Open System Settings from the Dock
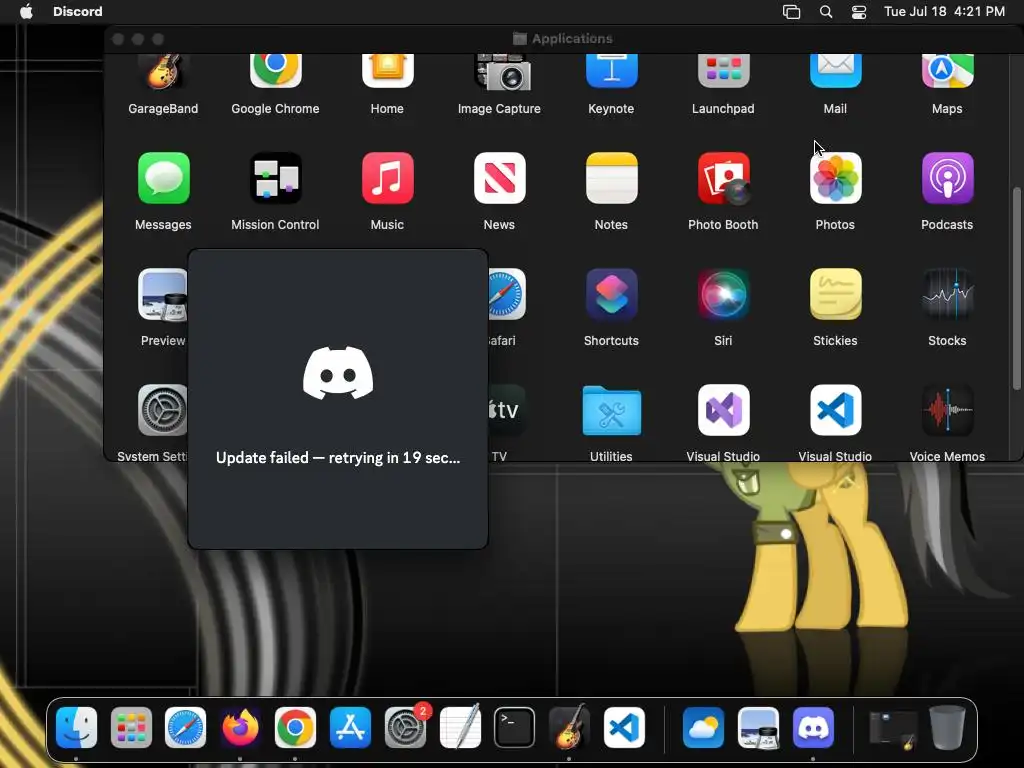Screen dimensions: 1024x768 (405, 728)
